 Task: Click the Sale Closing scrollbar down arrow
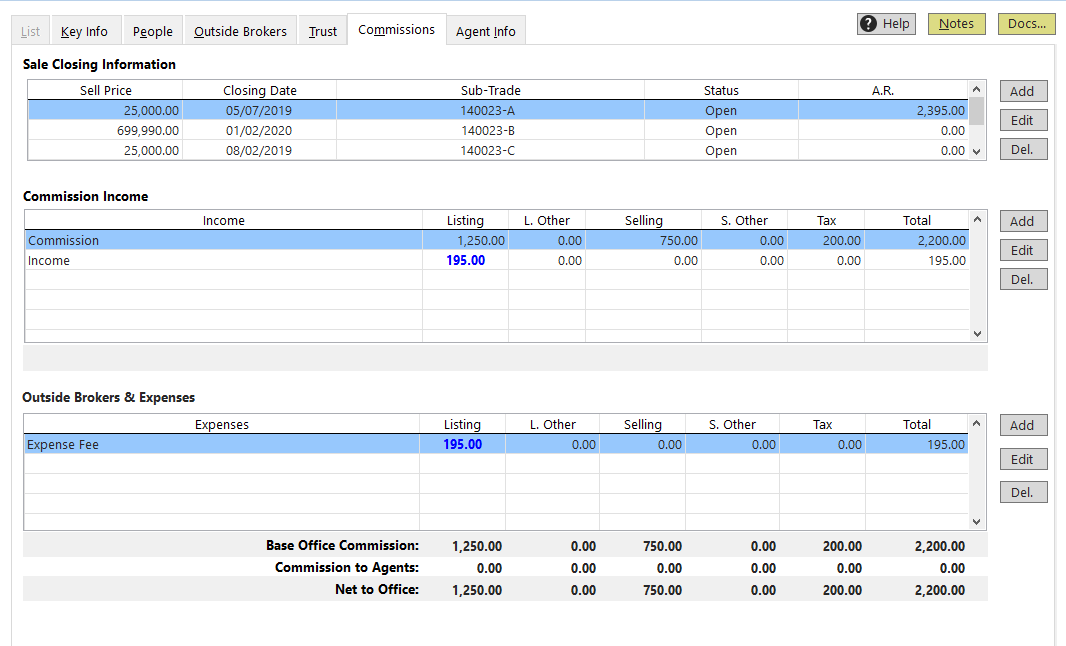(x=977, y=151)
